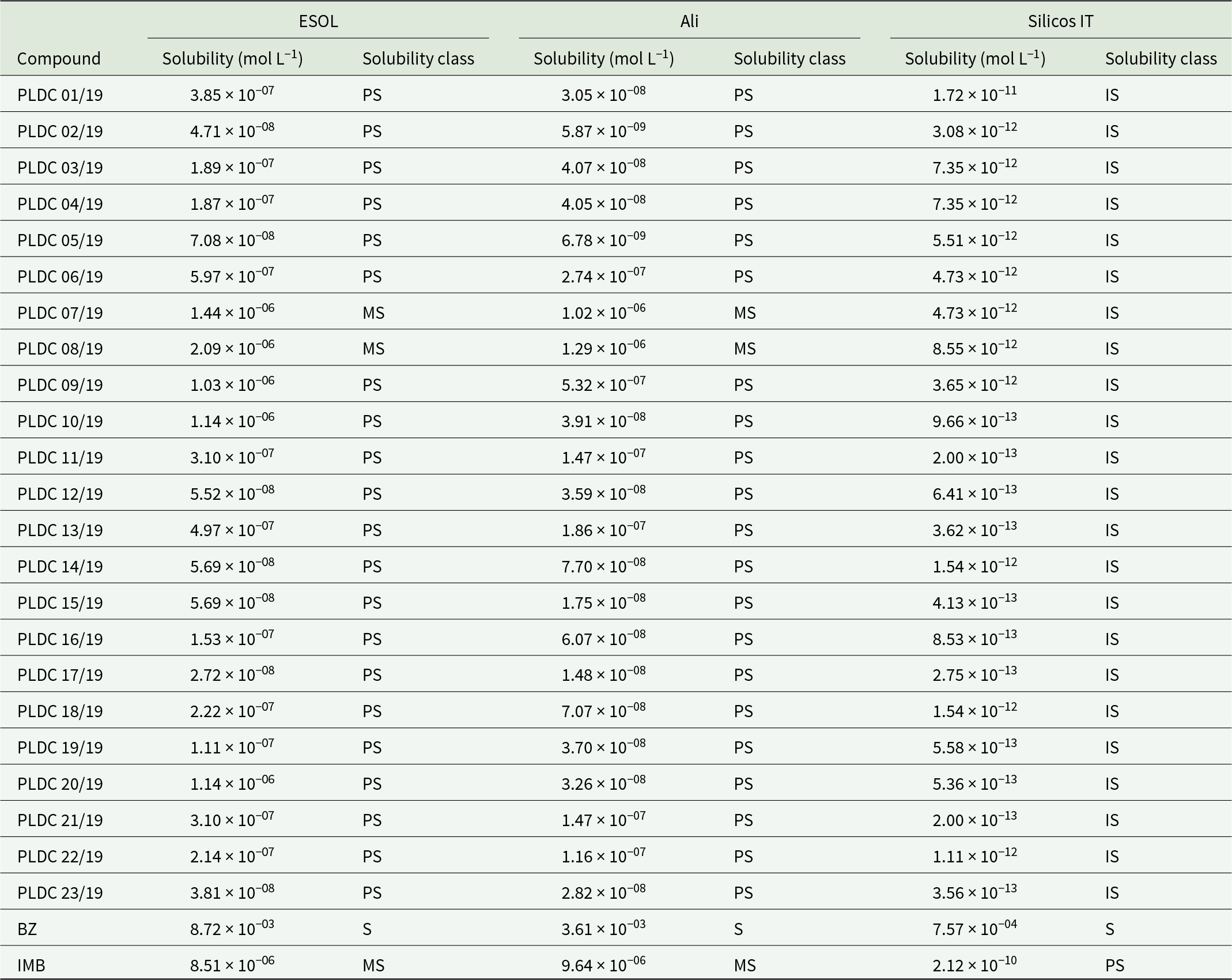Select the PLDC 10/19 compound name
Viewport: 1232px width, 980px height.
(60, 421)
